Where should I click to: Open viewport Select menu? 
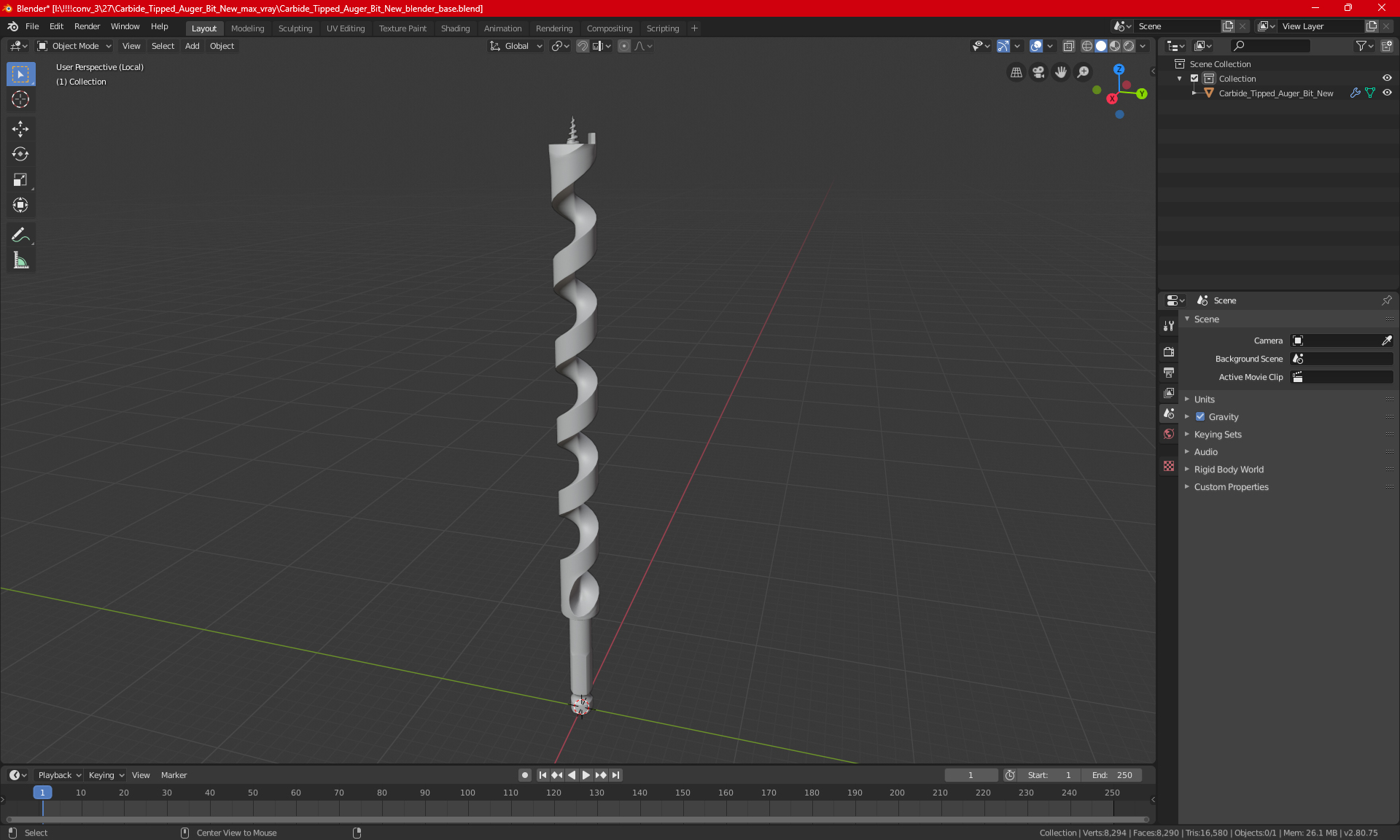(163, 46)
